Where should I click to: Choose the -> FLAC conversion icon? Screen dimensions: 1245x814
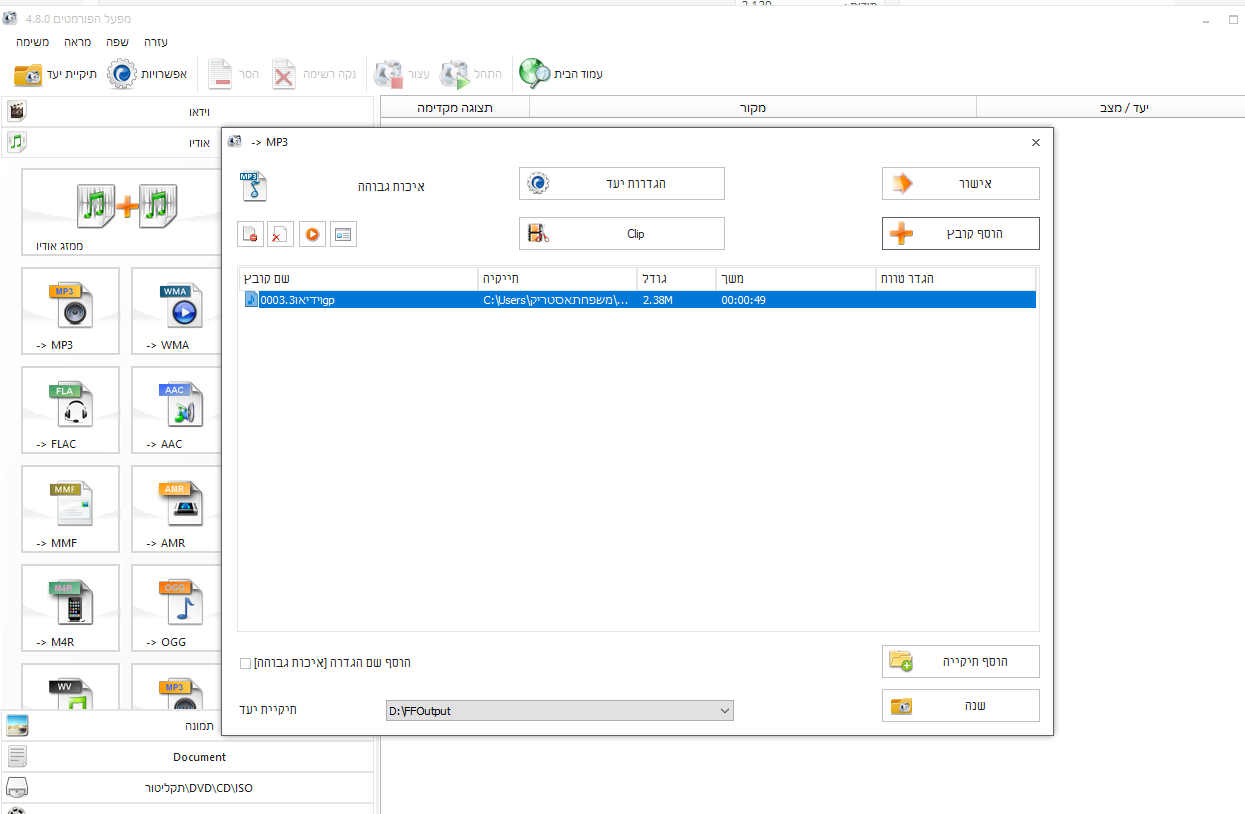pos(70,410)
